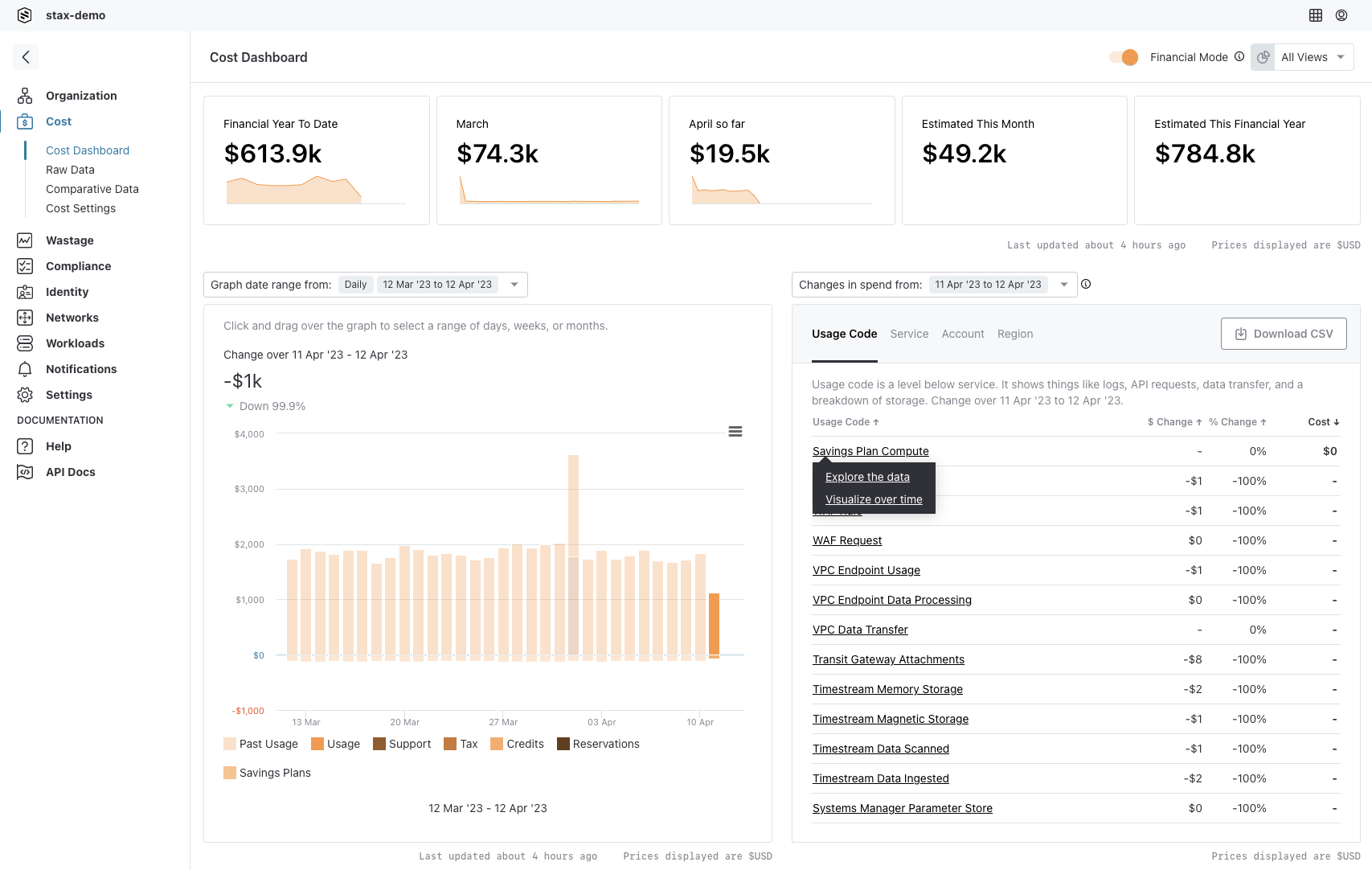
Task: Open Timestream Memory Storage link
Action: point(887,689)
